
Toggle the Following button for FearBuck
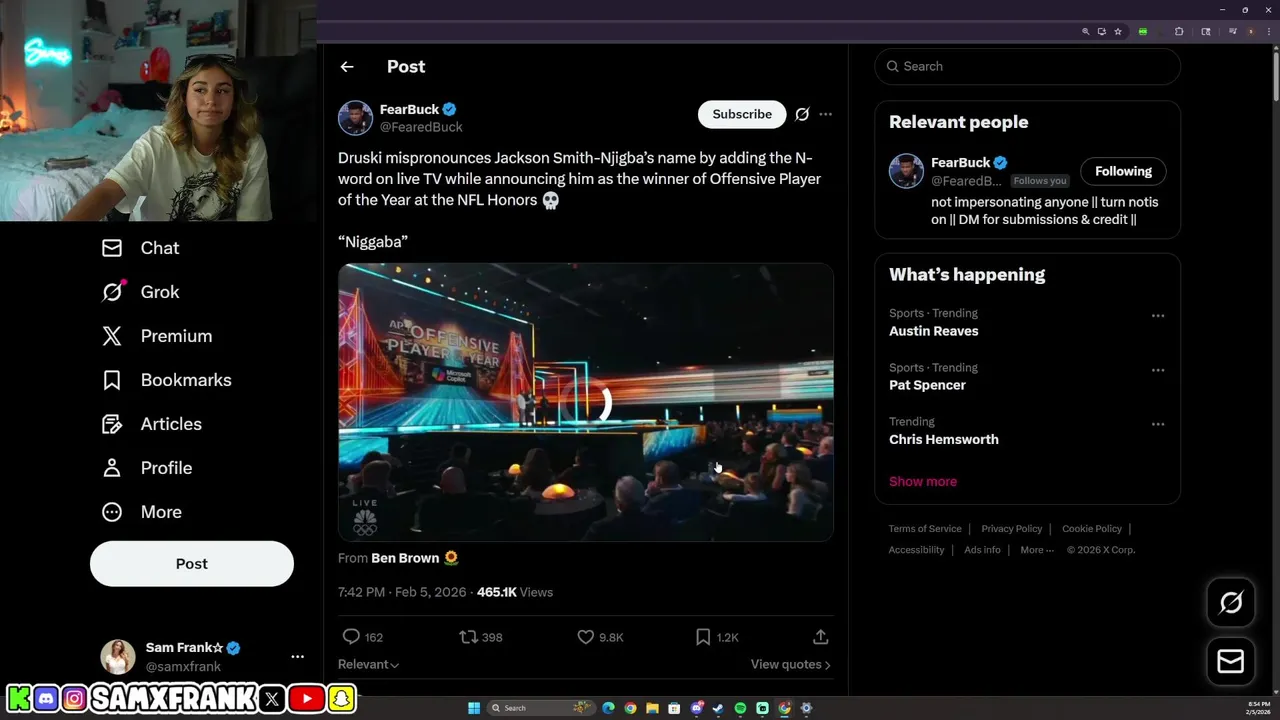tap(1123, 171)
